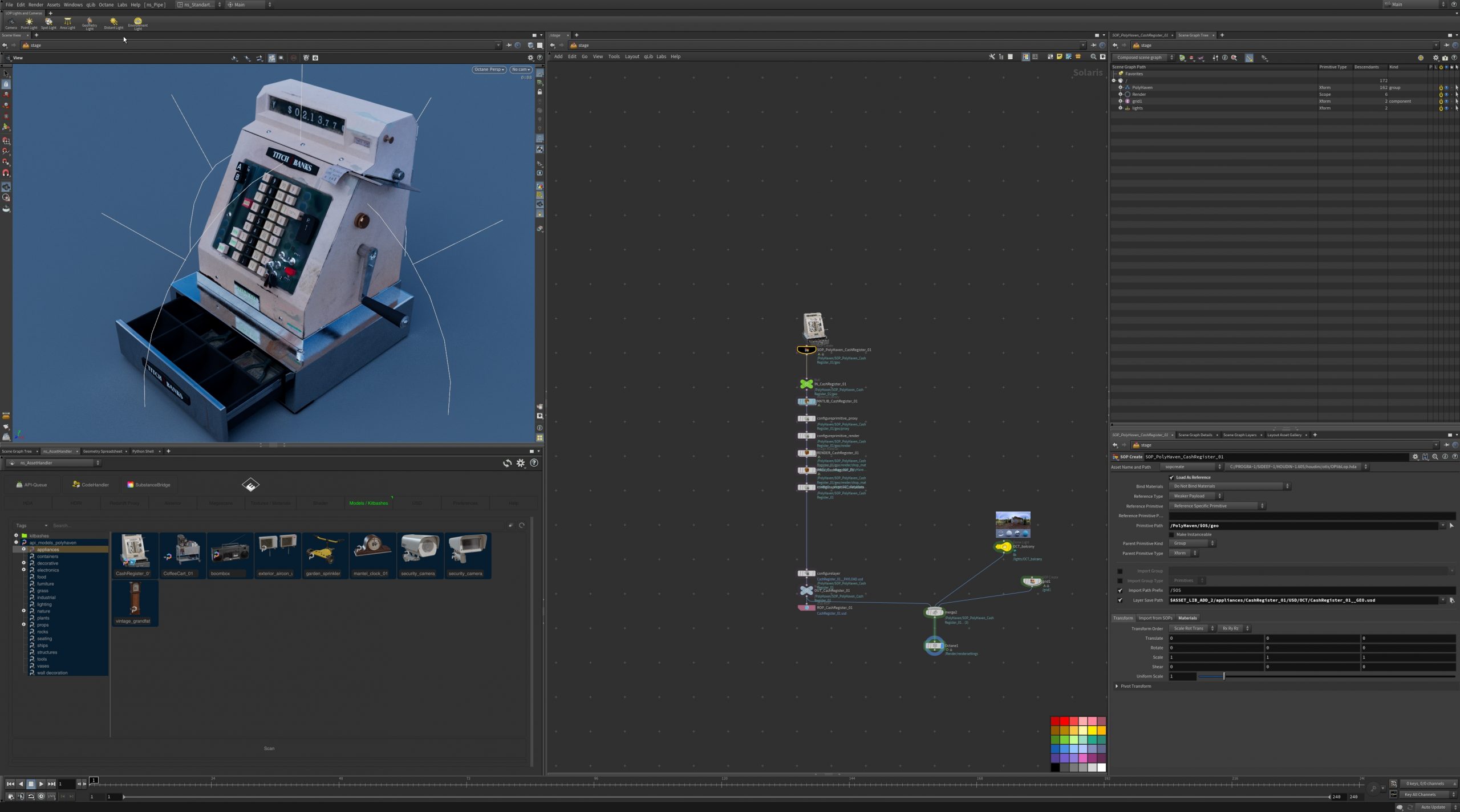Click the Area Light shelf tool
1460x812 pixels.
(x=67, y=23)
